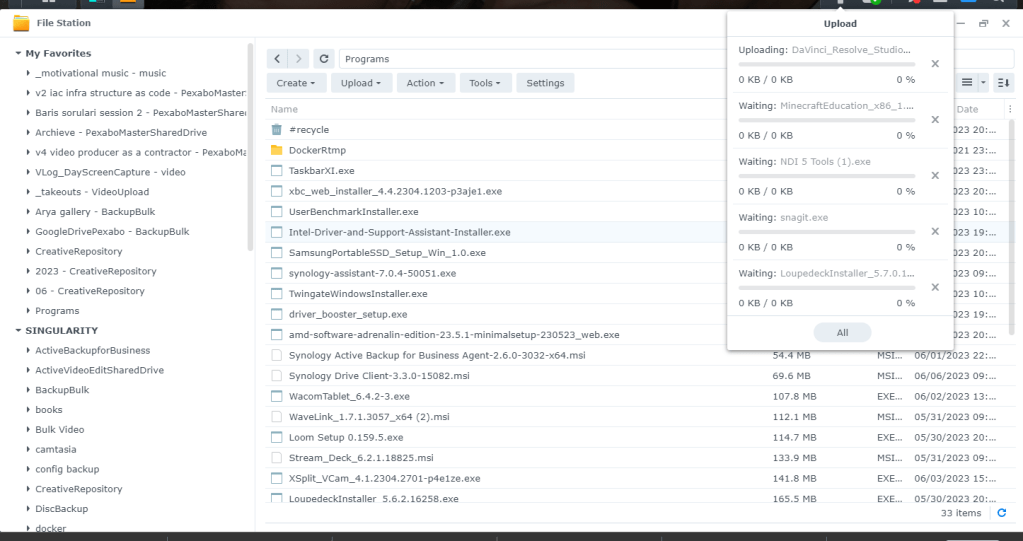The width and height of the screenshot is (1023, 541).
Task: Expand the BackupBulk shared folder arrow
Action: [x=28, y=390]
